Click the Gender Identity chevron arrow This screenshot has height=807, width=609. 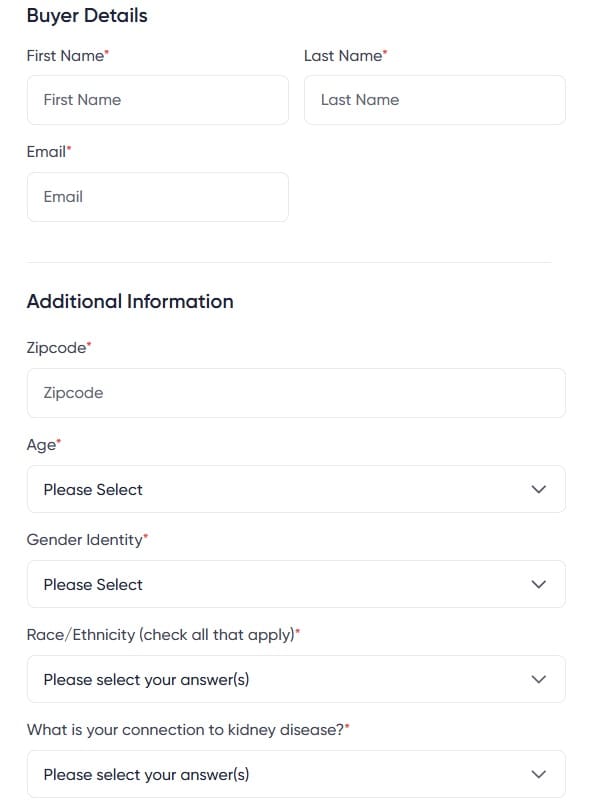coord(539,585)
